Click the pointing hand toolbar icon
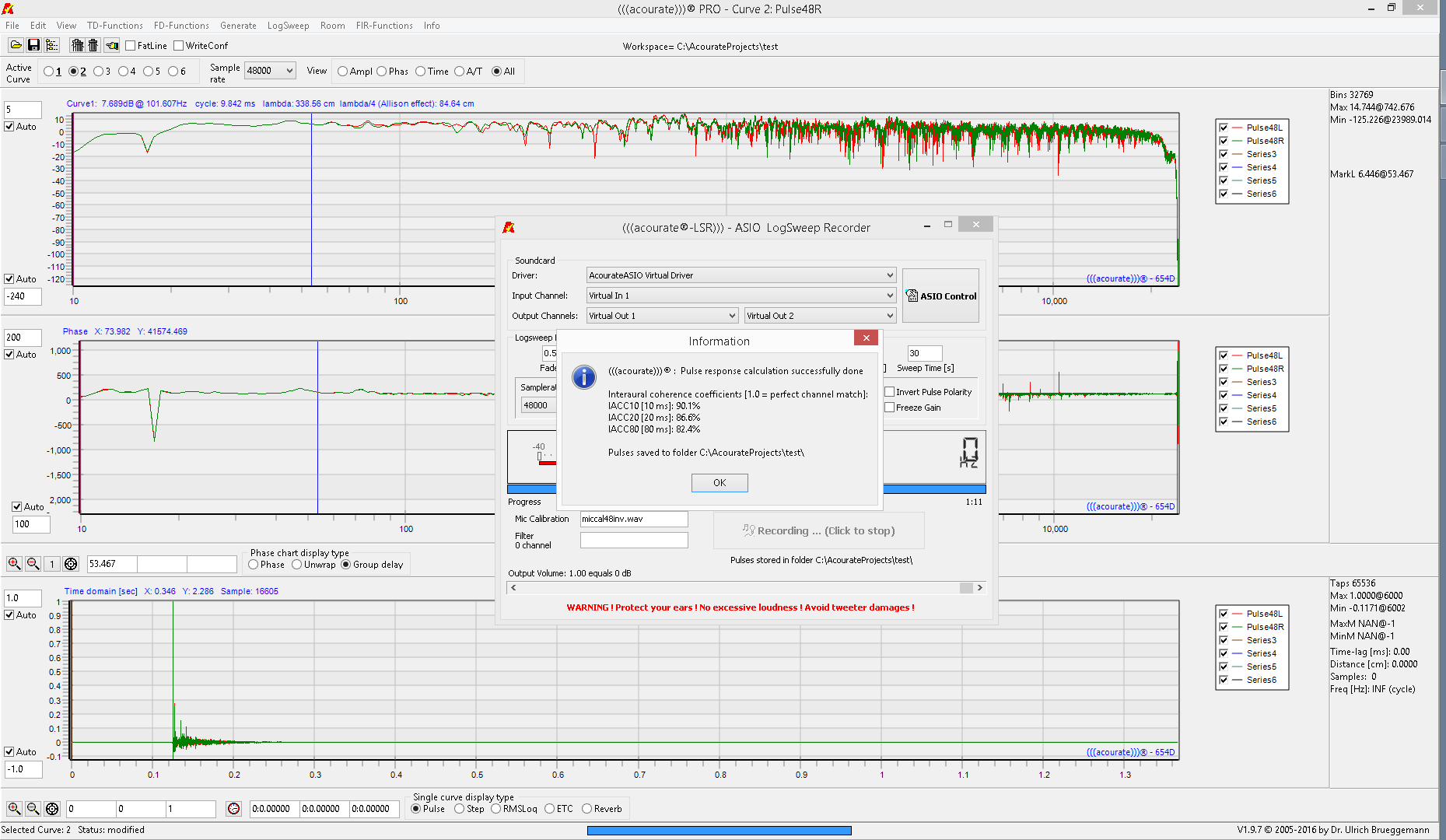Screen dimensions: 1446x840 click(112, 45)
